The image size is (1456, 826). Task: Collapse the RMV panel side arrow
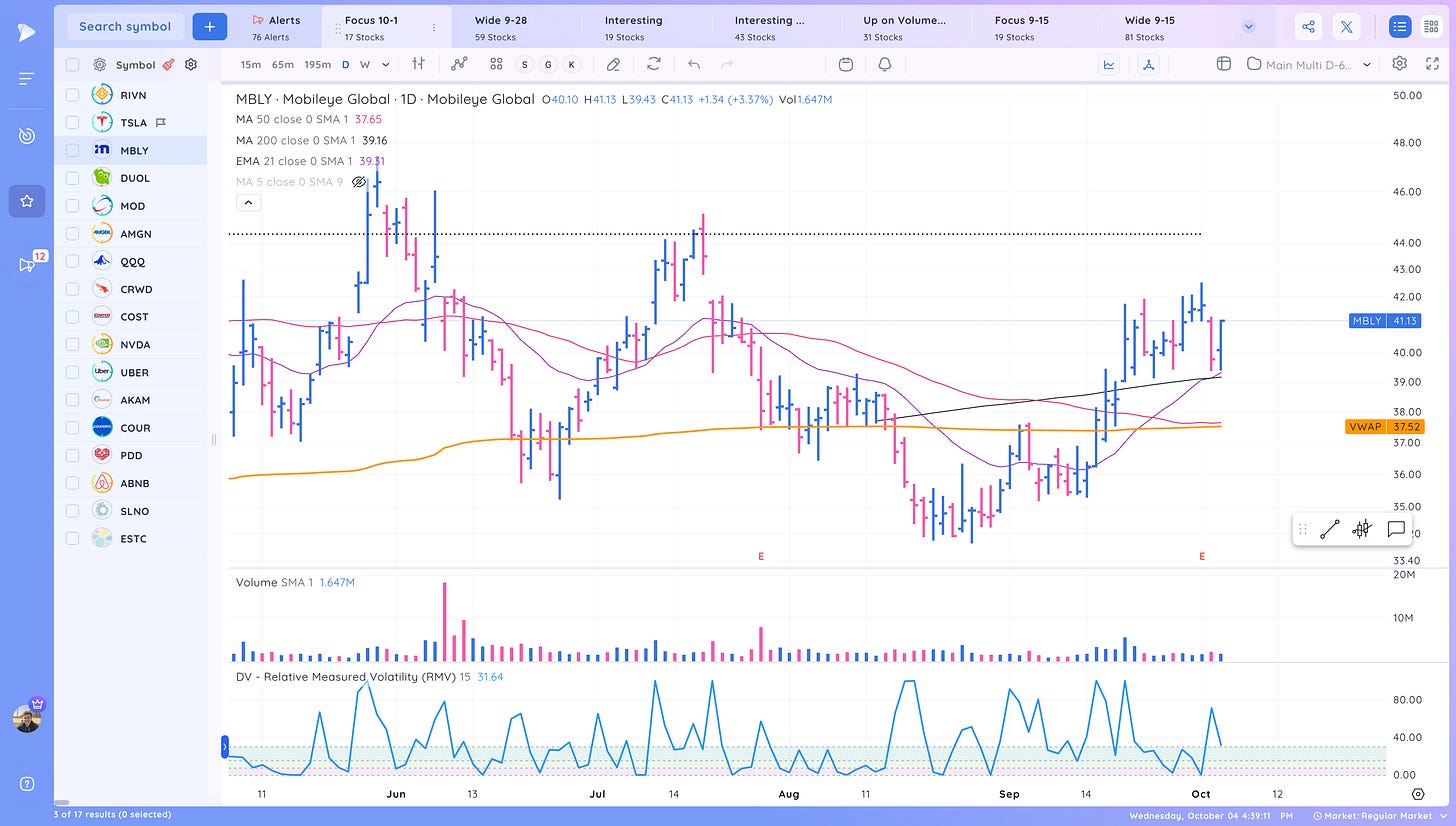[x=225, y=745]
